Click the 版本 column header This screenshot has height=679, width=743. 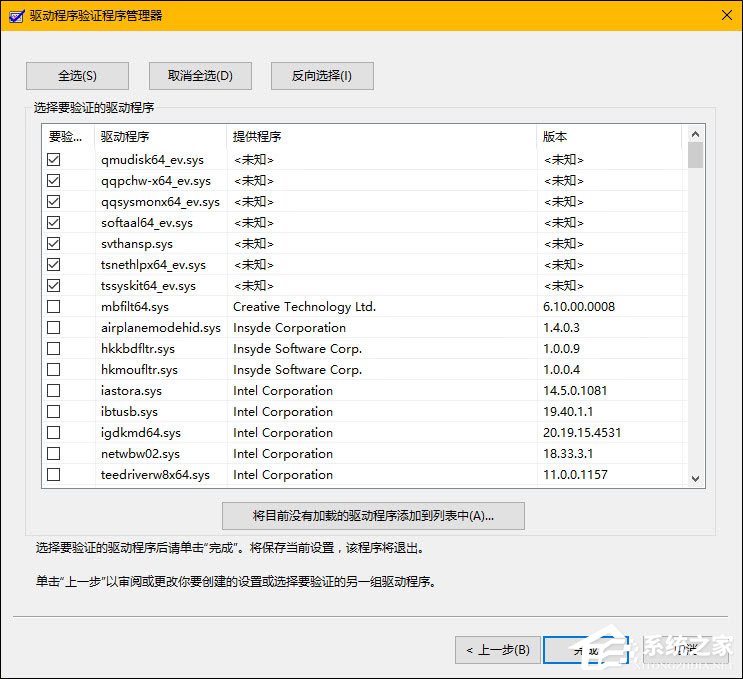(x=608, y=137)
